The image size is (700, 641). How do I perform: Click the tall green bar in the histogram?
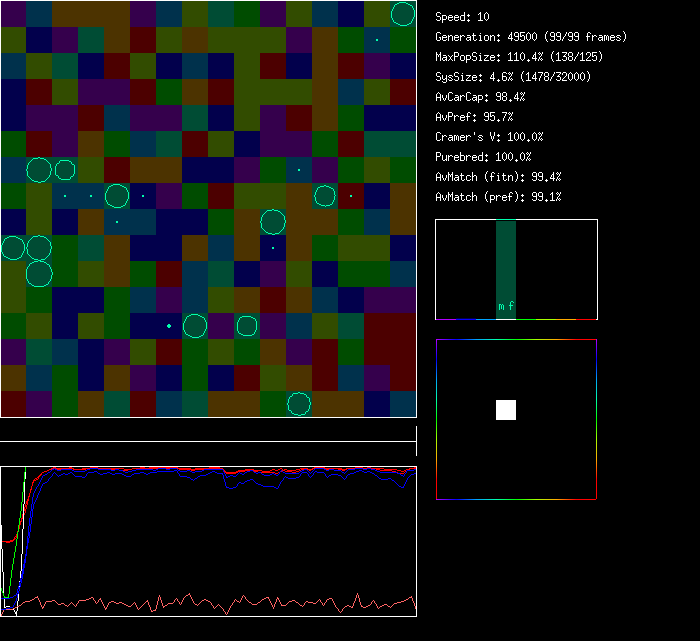[x=506, y=260]
